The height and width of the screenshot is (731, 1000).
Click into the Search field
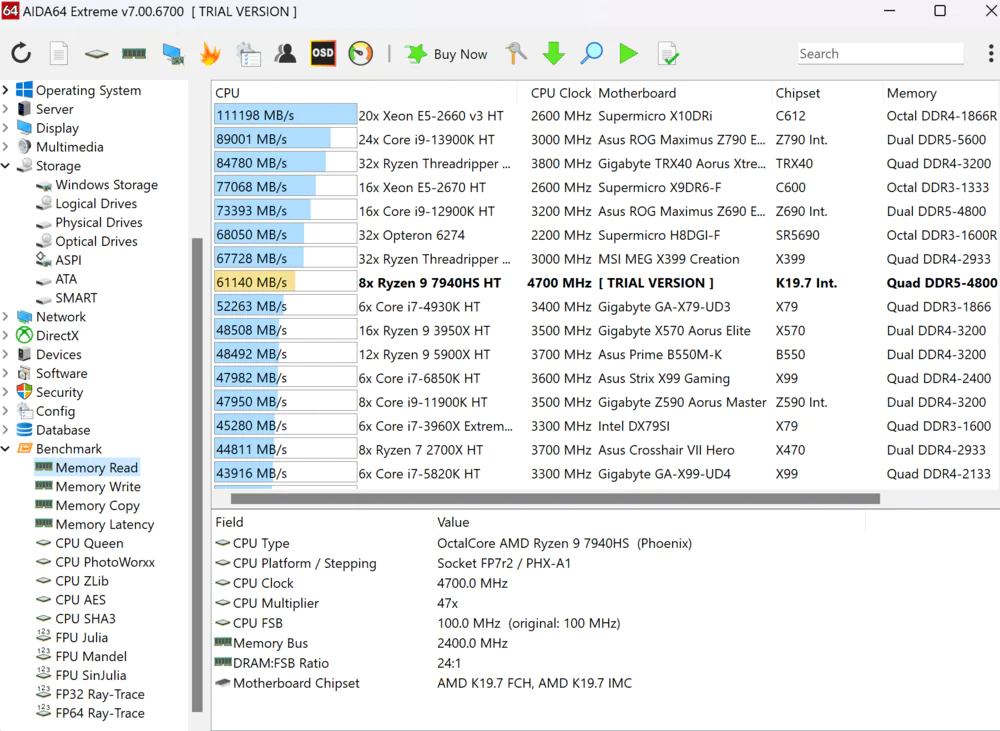[x=880, y=54]
